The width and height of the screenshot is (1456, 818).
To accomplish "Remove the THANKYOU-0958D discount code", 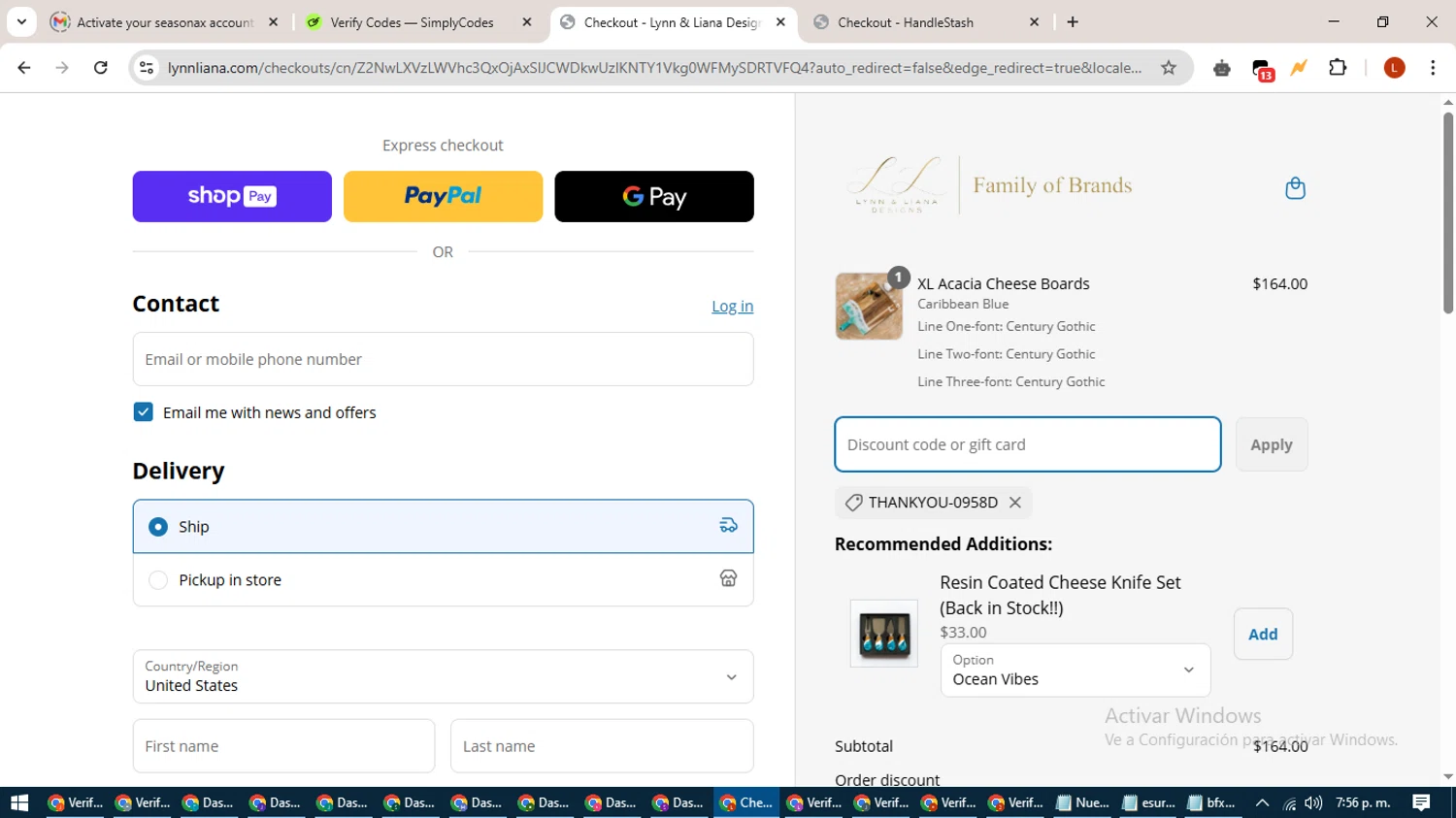I will point(1015,503).
